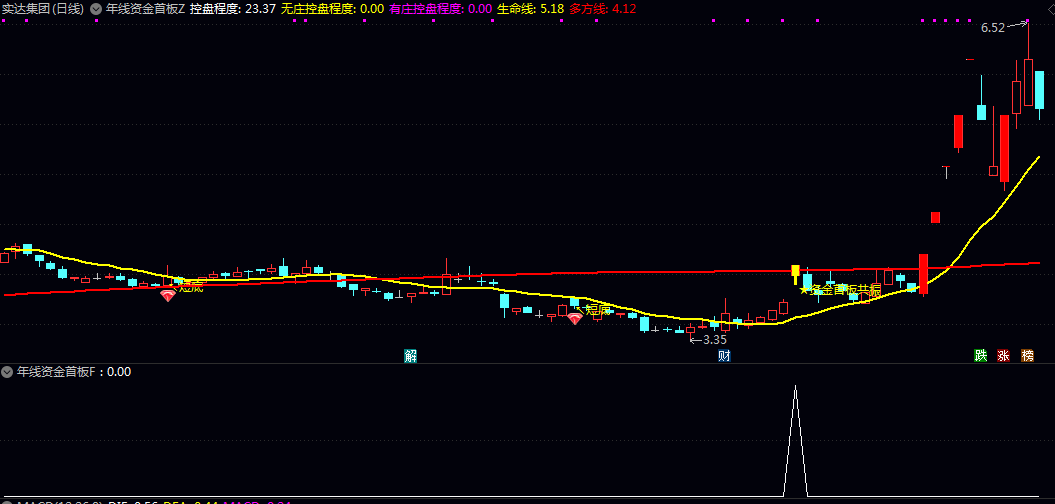Screen dimensions: 1055x504
Task: Open the orange 榜 marker icon
Action: 1027,356
